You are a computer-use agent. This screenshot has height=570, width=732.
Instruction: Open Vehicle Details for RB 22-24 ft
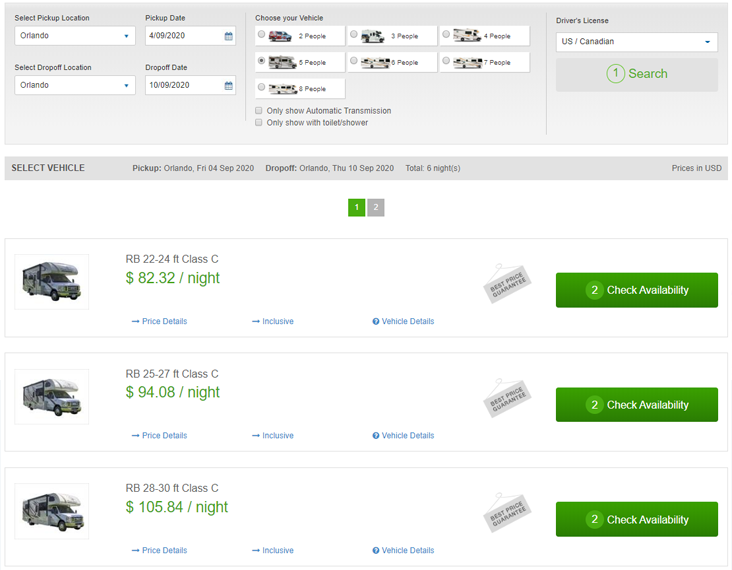click(x=408, y=321)
